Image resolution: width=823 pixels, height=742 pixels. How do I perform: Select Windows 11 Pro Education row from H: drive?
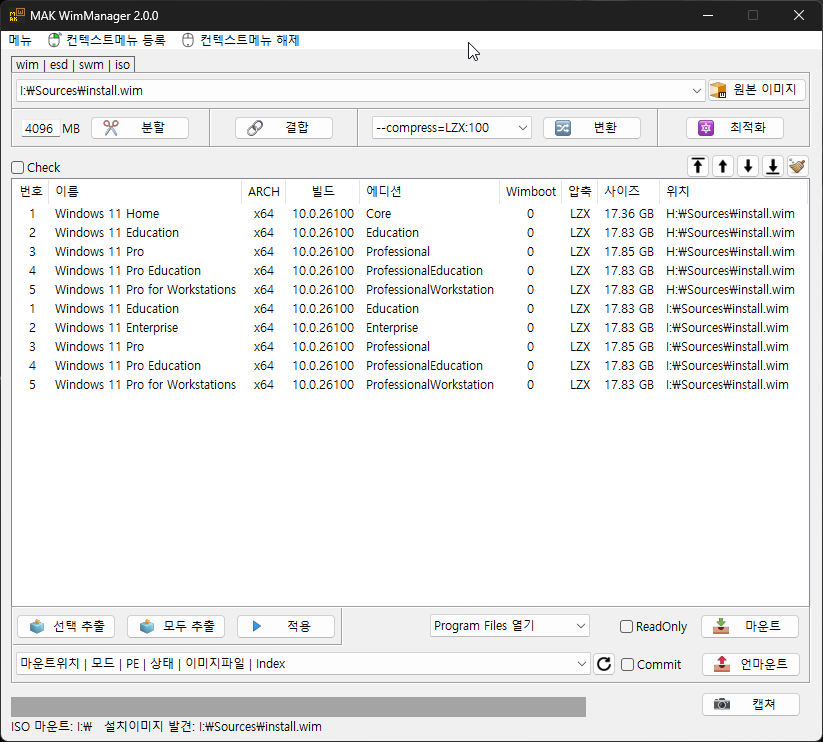410,270
